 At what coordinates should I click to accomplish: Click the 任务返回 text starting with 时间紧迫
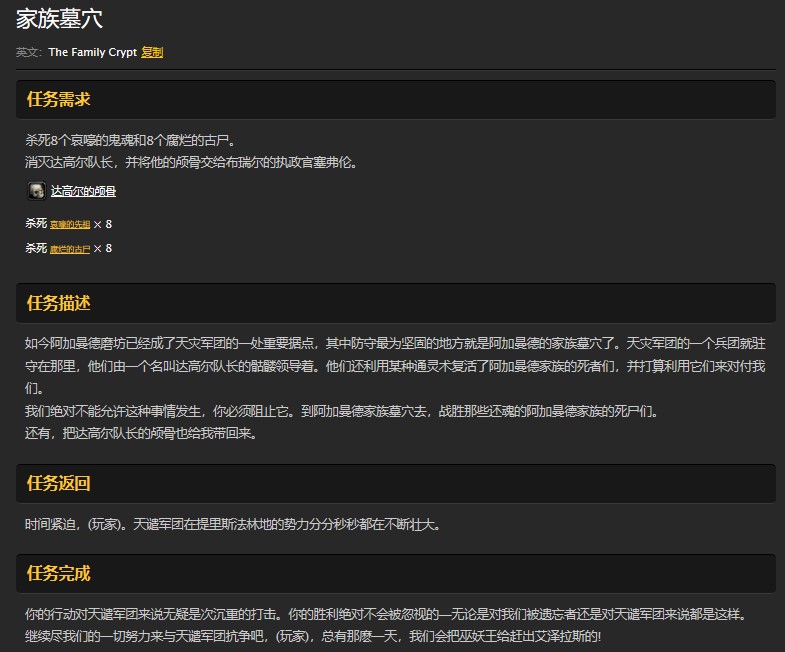click(x=232, y=523)
